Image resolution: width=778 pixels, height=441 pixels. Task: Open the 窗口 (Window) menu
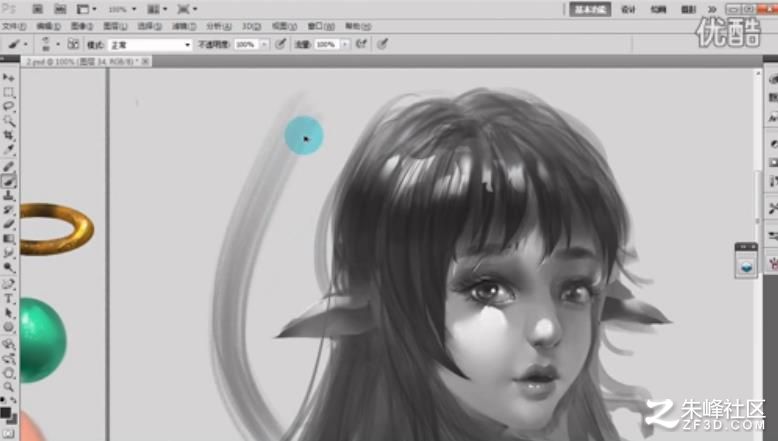[321, 26]
